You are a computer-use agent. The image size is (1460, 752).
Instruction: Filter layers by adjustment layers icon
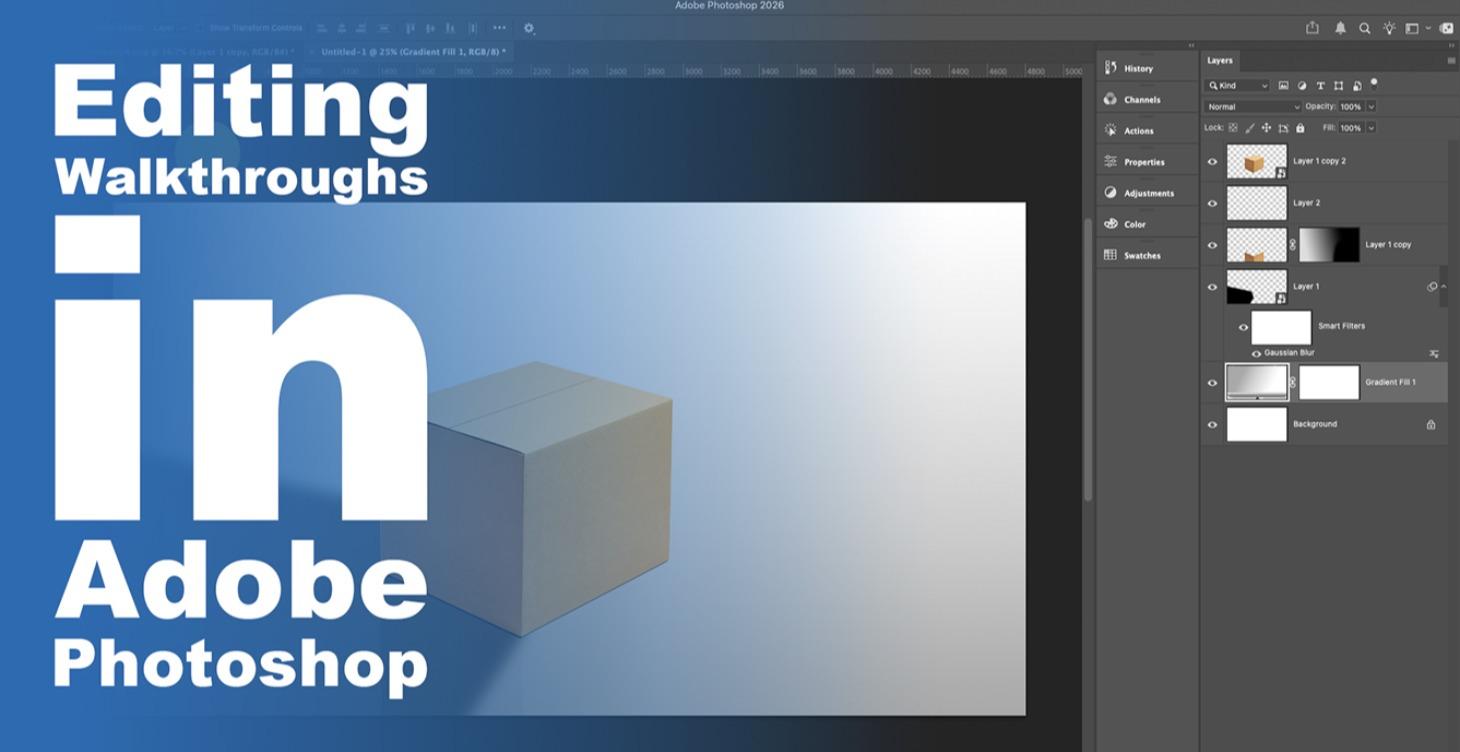pyautogui.click(x=1302, y=86)
